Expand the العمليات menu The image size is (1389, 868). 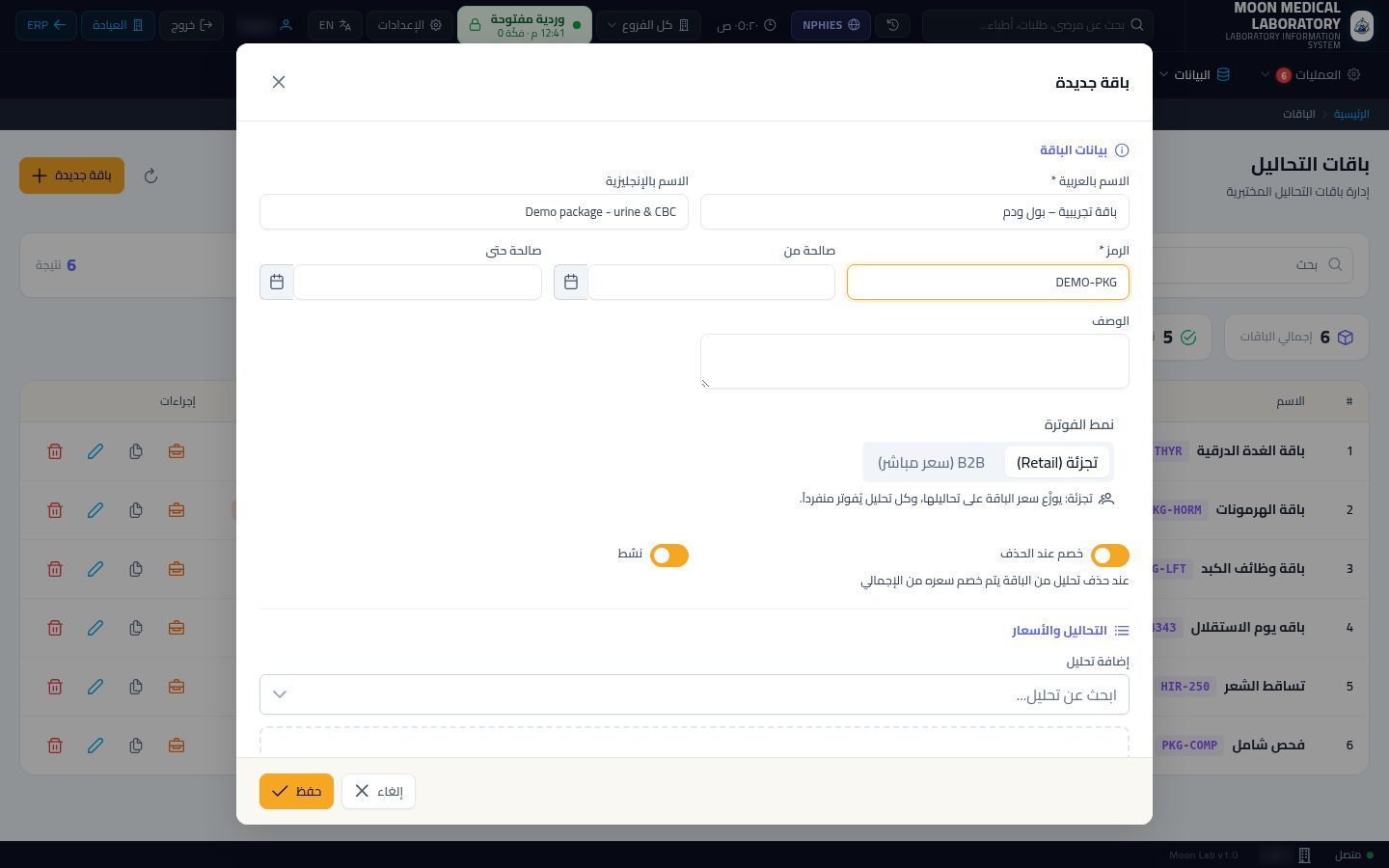(1310, 74)
